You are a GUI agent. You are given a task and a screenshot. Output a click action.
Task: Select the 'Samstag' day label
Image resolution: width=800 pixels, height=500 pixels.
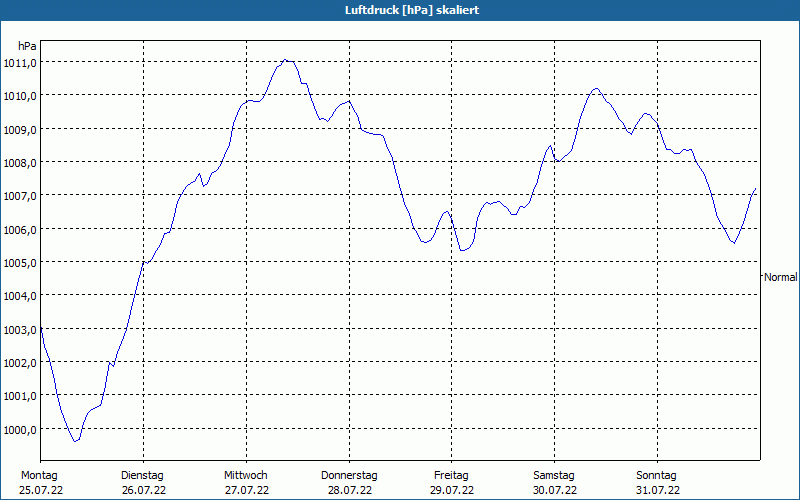554,476
